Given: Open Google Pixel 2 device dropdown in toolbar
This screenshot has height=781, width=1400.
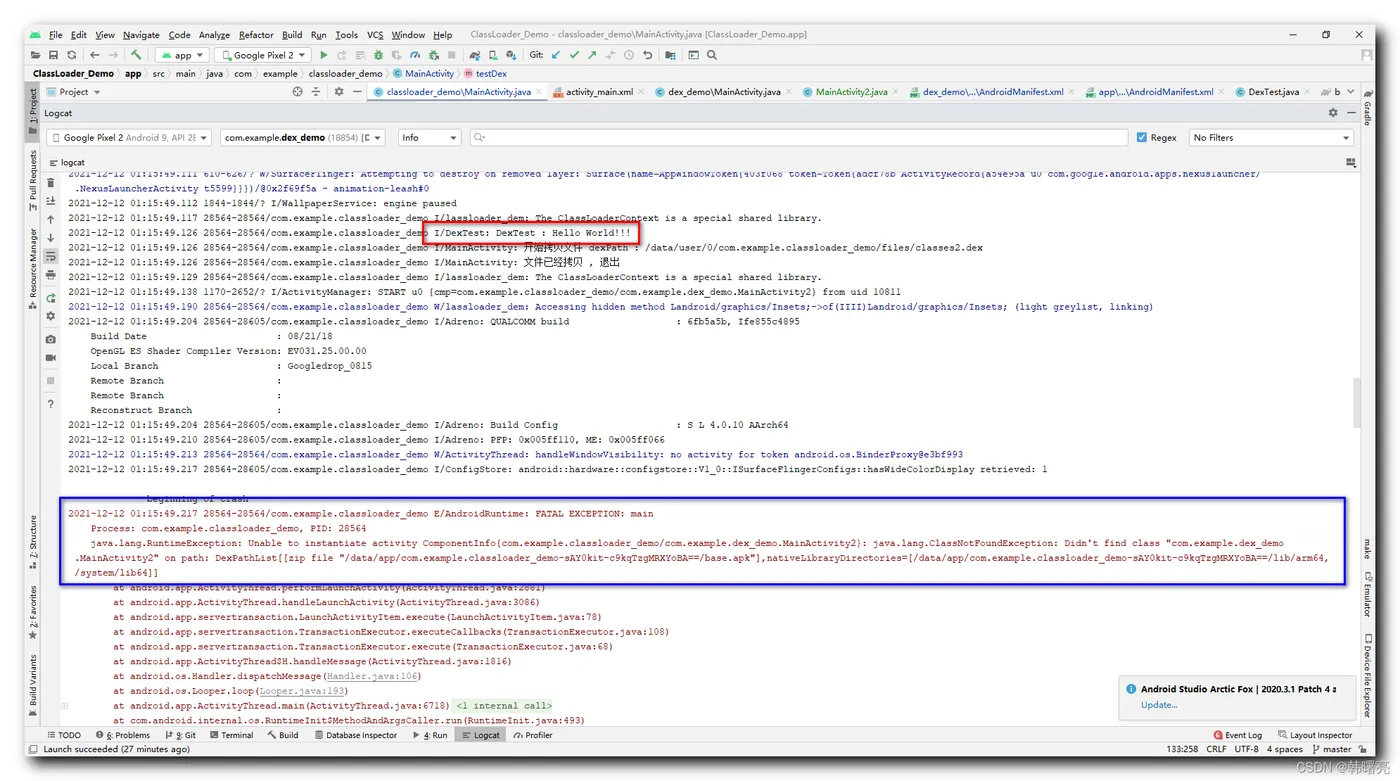Looking at the screenshot, I should coord(262,55).
